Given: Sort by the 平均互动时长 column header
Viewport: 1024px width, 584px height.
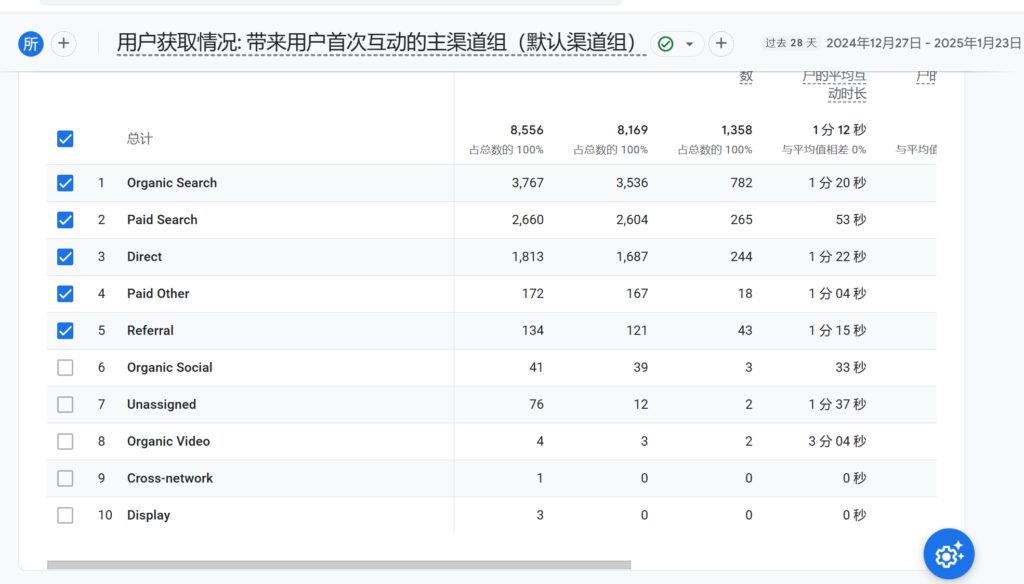Looking at the screenshot, I should [x=834, y=85].
